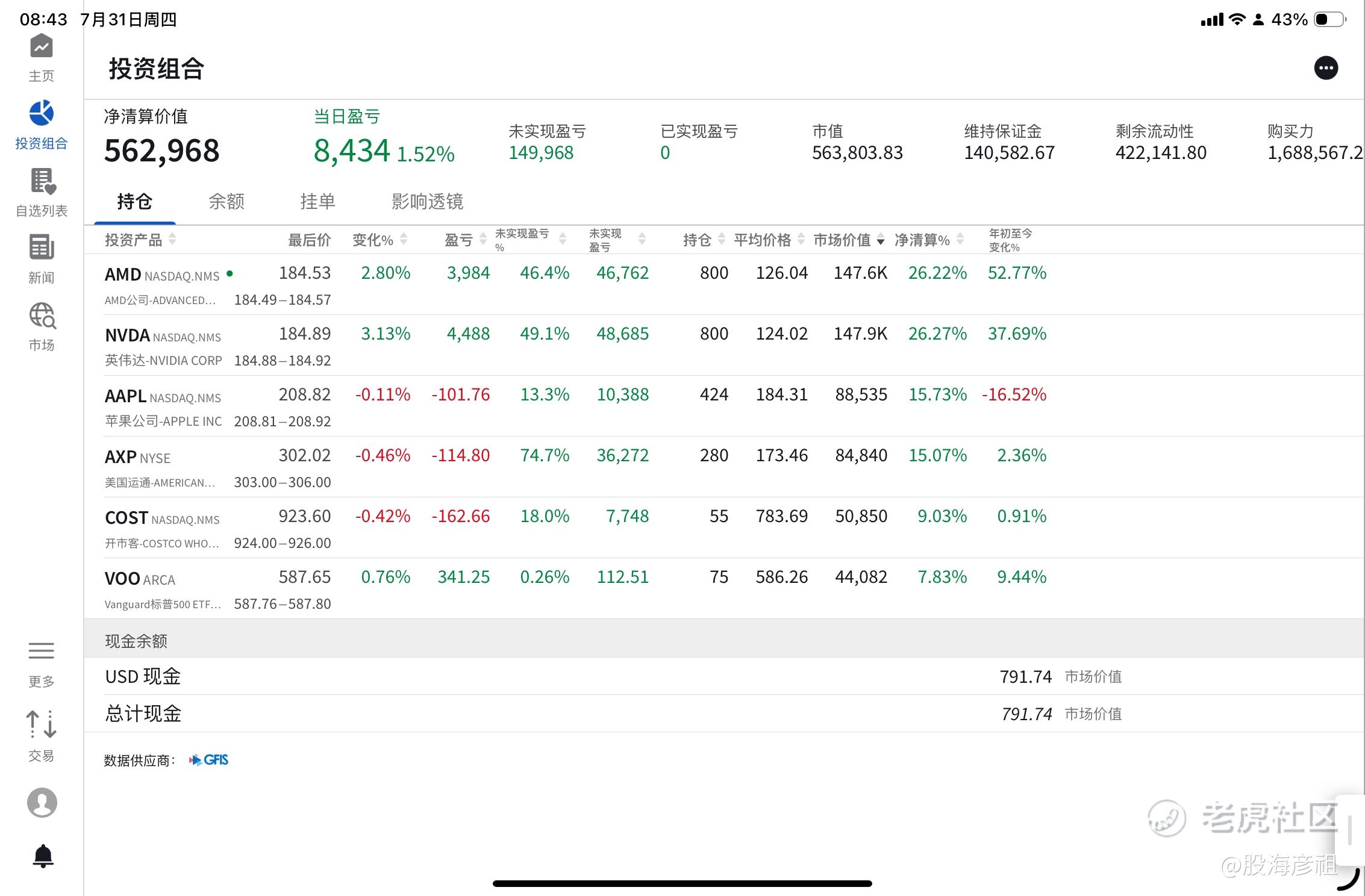Open the 市场 globe search icon
1365x896 pixels.
click(42, 316)
